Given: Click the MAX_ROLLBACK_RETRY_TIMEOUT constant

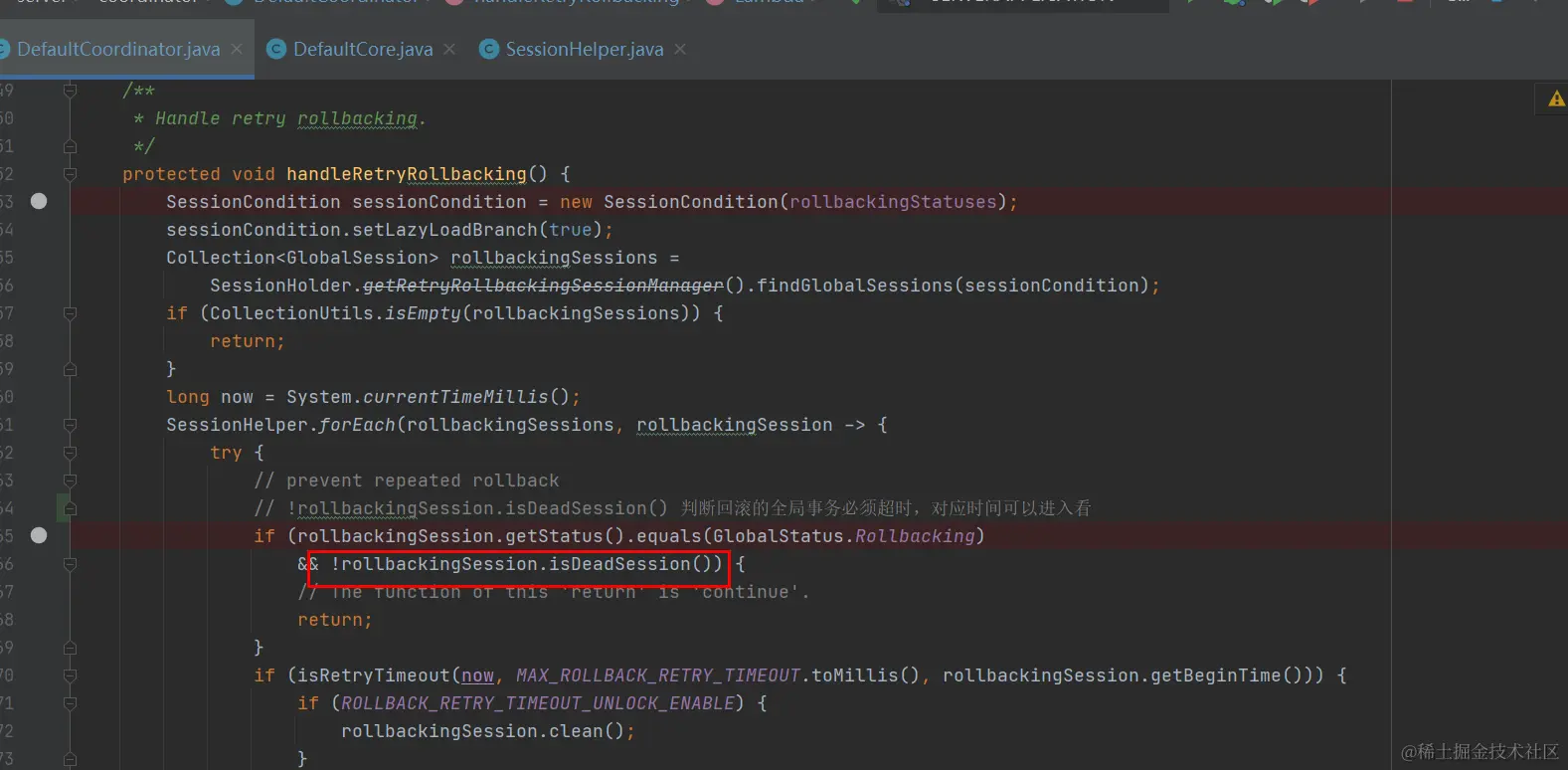Looking at the screenshot, I should pyautogui.click(x=658, y=675).
